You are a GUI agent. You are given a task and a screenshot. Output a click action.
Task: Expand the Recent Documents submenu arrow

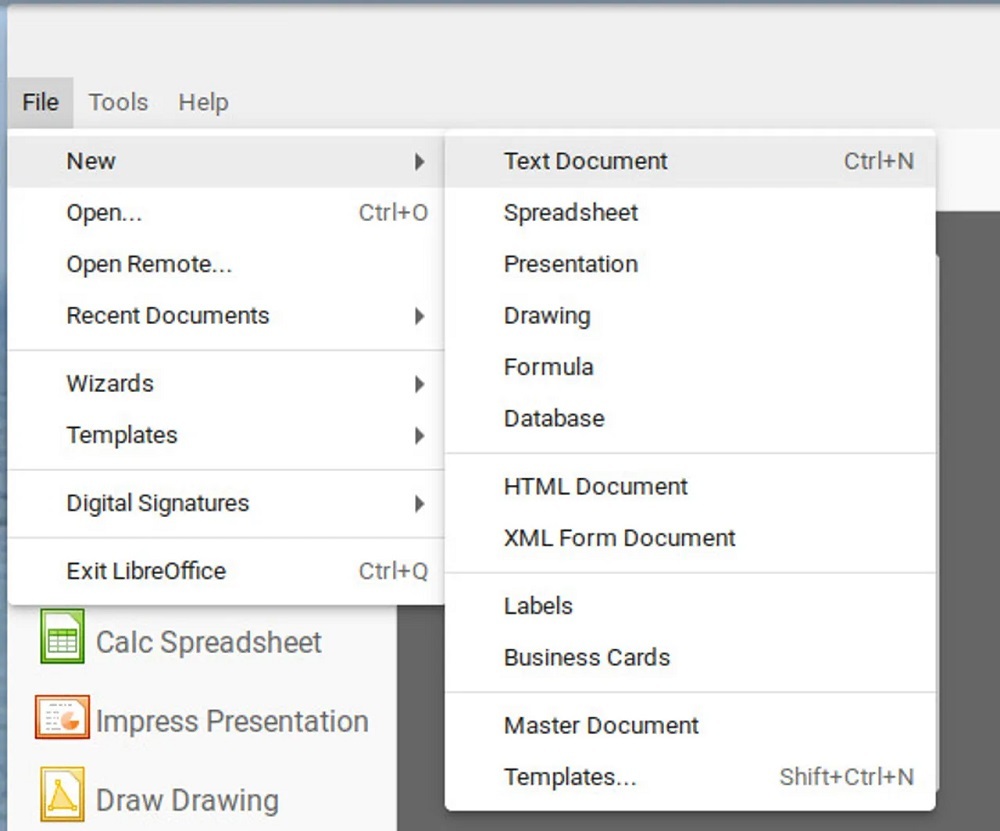[420, 316]
